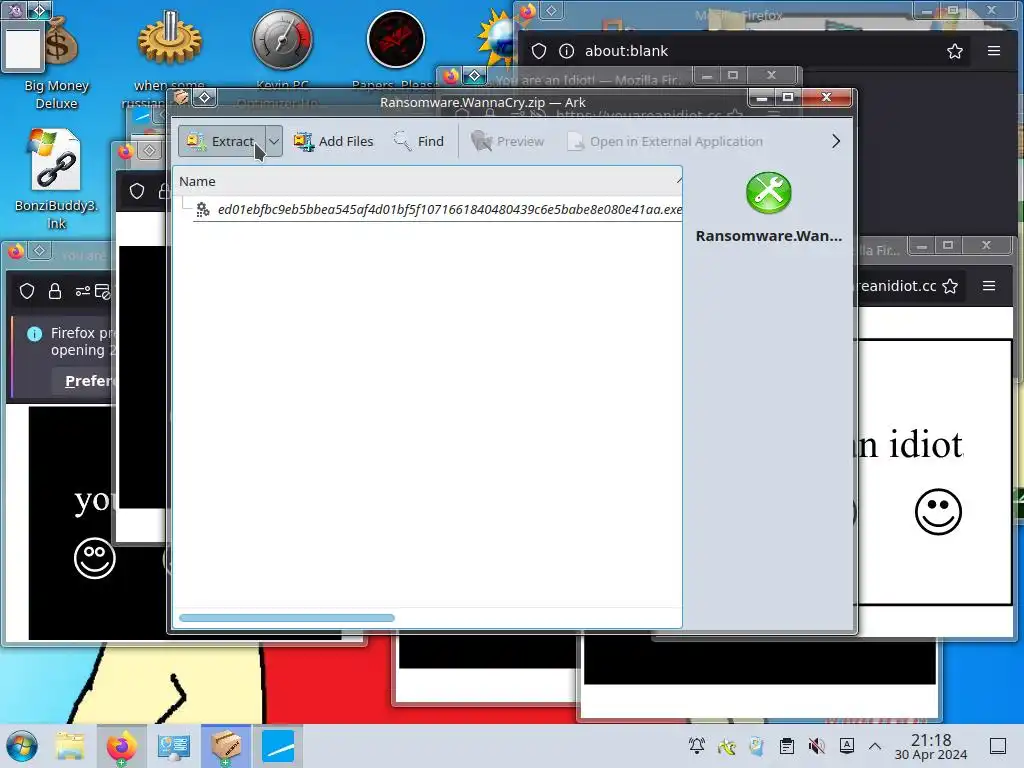Click the smiley face on the right white page

tap(938, 511)
